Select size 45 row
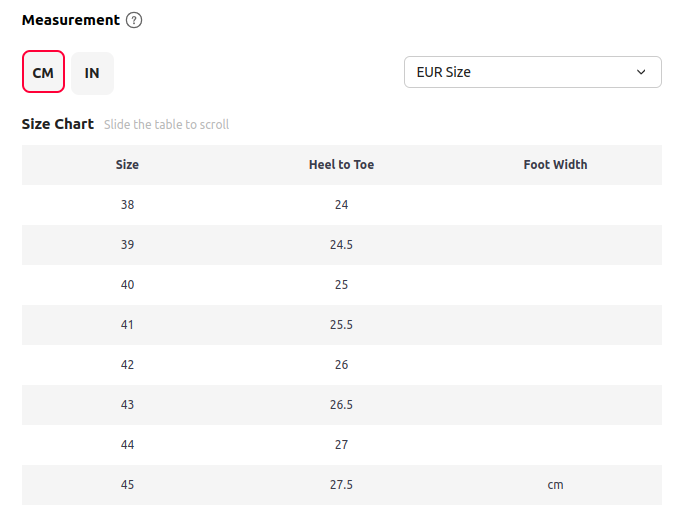The width and height of the screenshot is (681, 516). click(x=342, y=485)
